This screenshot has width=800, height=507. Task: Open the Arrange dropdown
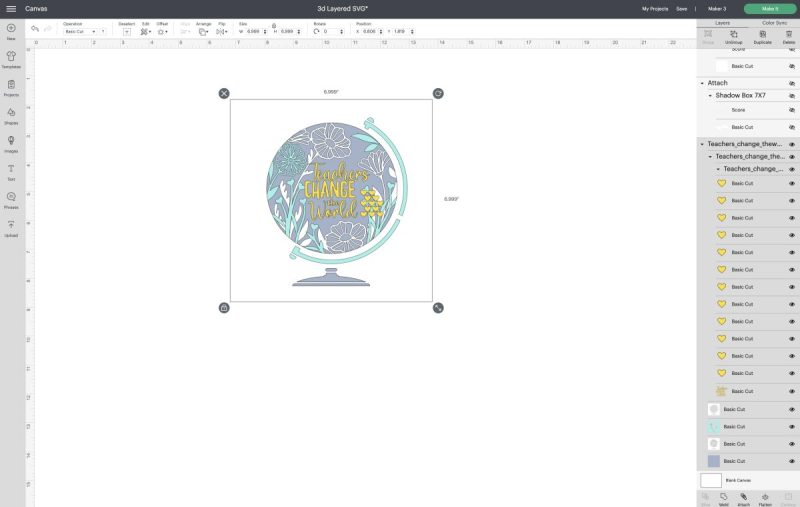pos(204,32)
